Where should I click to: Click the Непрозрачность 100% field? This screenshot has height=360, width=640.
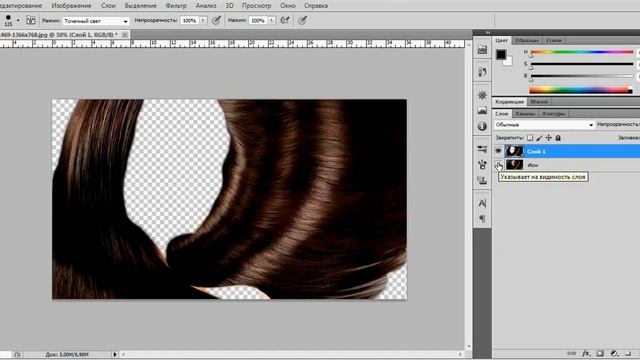click(190, 20)
